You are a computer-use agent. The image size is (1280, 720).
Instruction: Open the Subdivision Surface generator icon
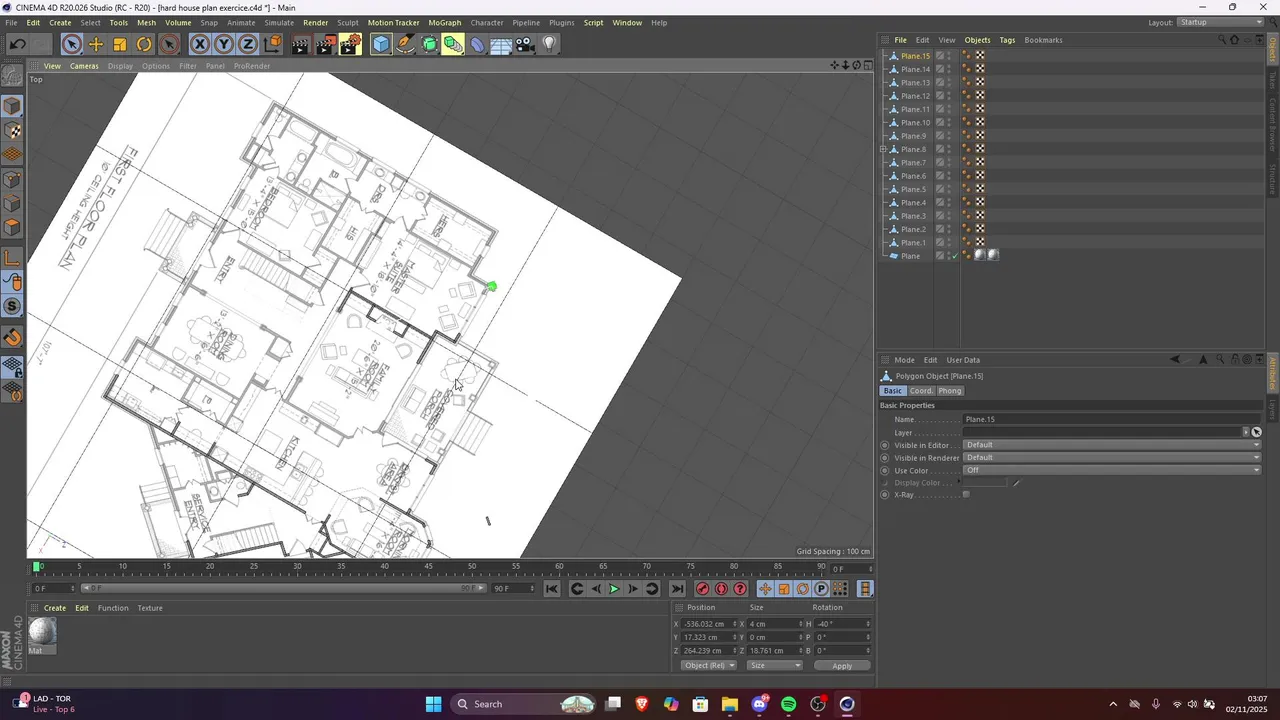(429, 44)
